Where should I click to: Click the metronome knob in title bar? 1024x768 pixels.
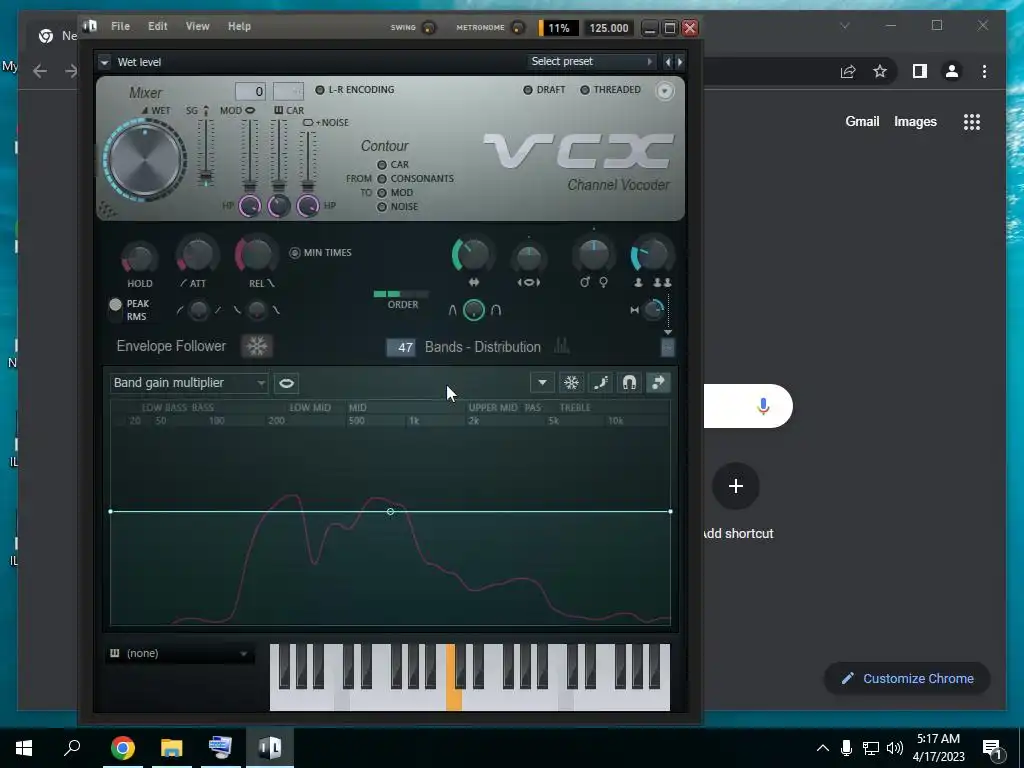(517, 27)
